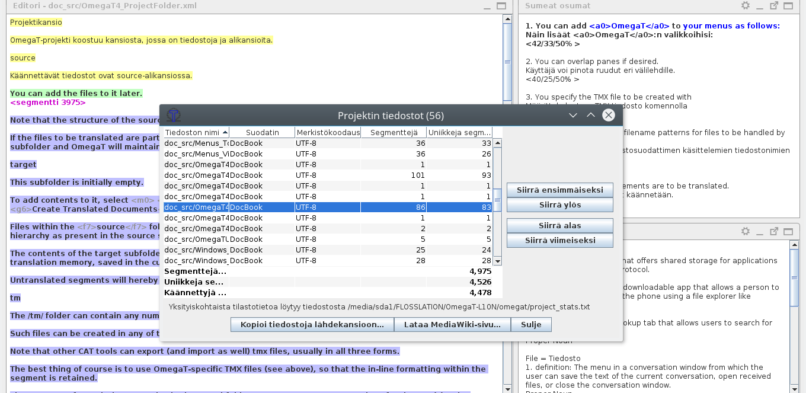
Task: Close the Projektin tiedostot dialog with X
Action: 609,115
